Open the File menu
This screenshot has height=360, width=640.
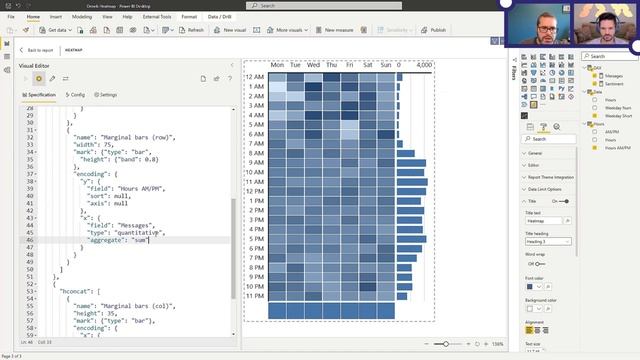11,17
